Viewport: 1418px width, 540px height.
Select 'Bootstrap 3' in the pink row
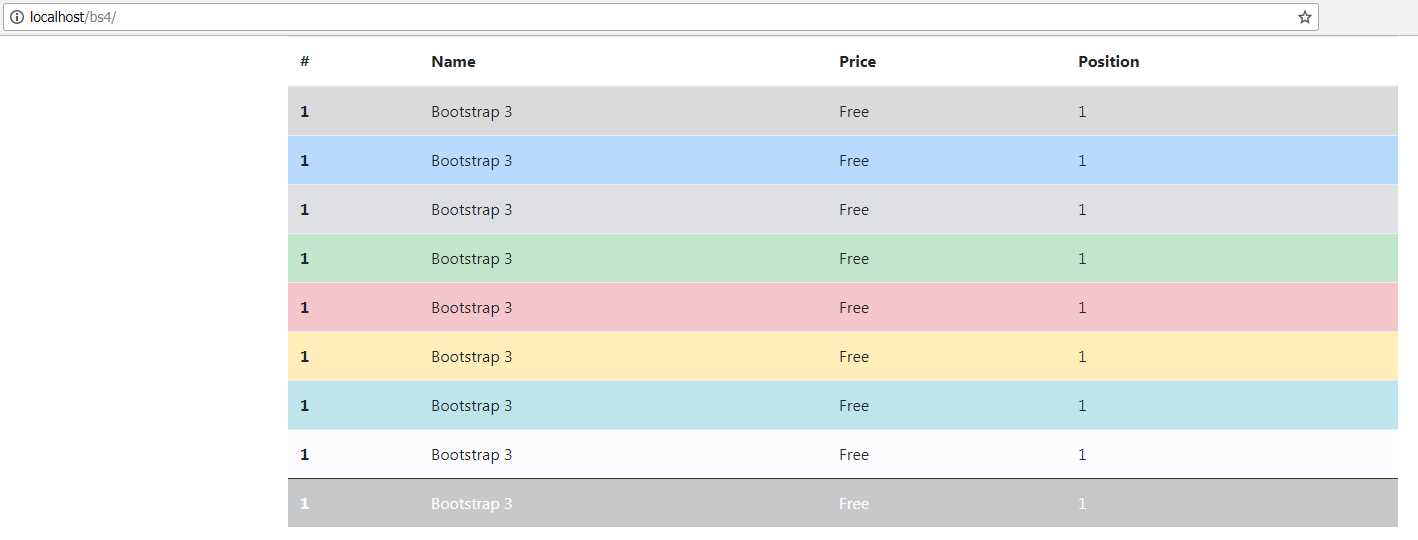tap(471, 308)
